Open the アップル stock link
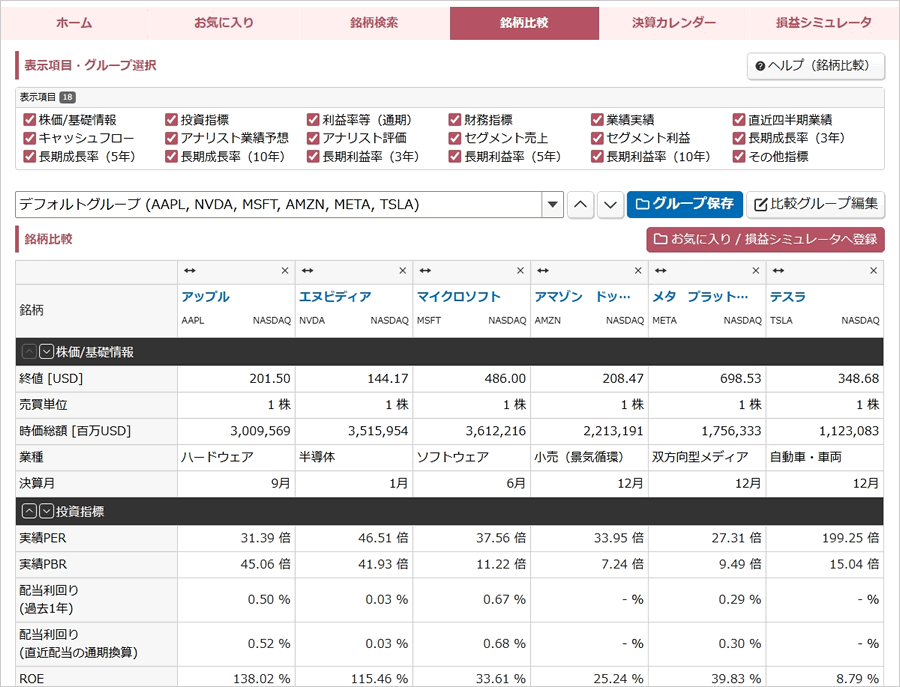Screen dimensions: 900x687 tap(205, 297)
